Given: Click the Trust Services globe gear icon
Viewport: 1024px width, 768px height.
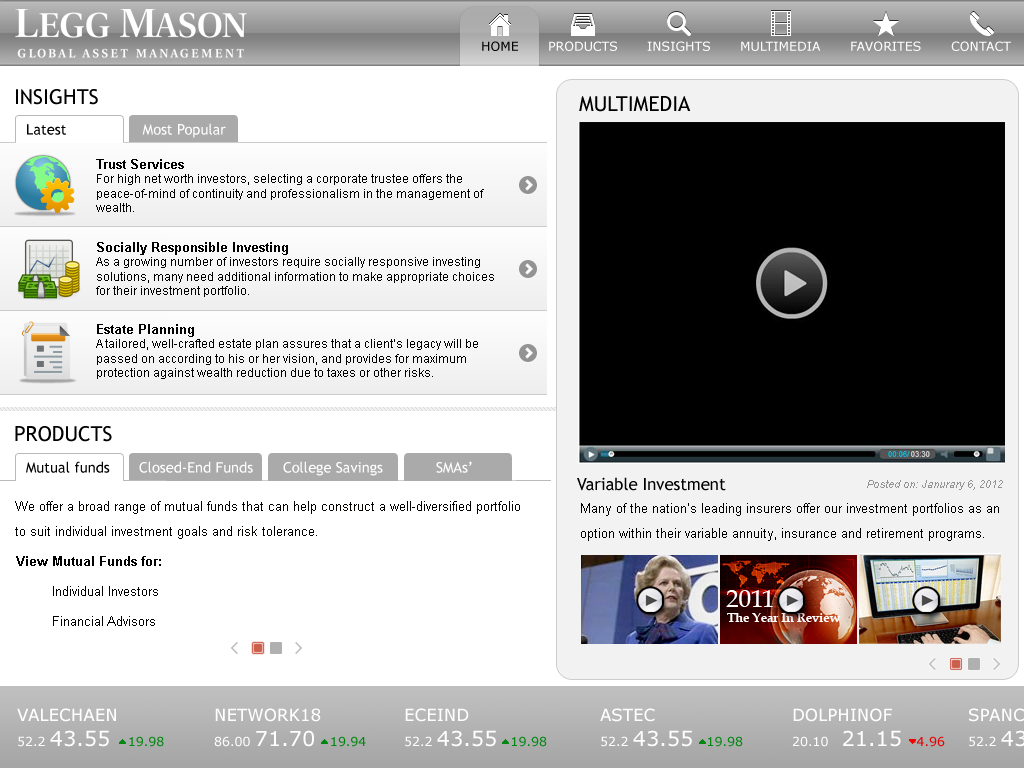Looking at the screenshot, I should point(45,185).
